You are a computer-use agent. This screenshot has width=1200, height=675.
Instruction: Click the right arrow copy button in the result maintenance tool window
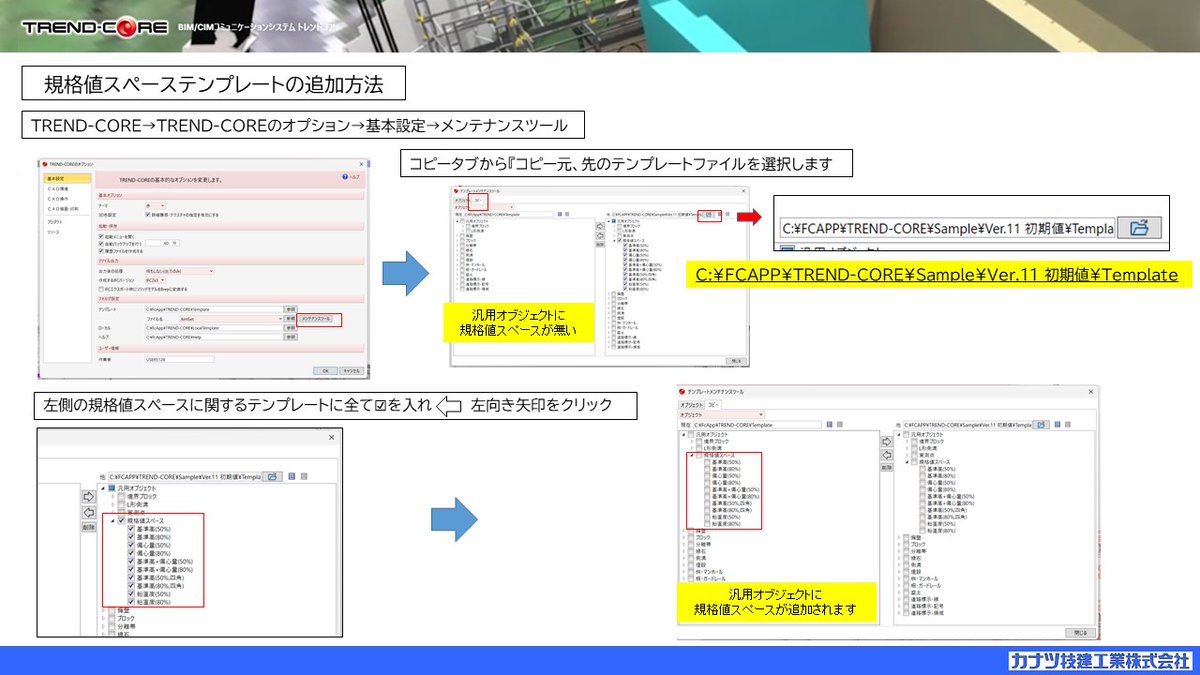[x=887, y=442]
